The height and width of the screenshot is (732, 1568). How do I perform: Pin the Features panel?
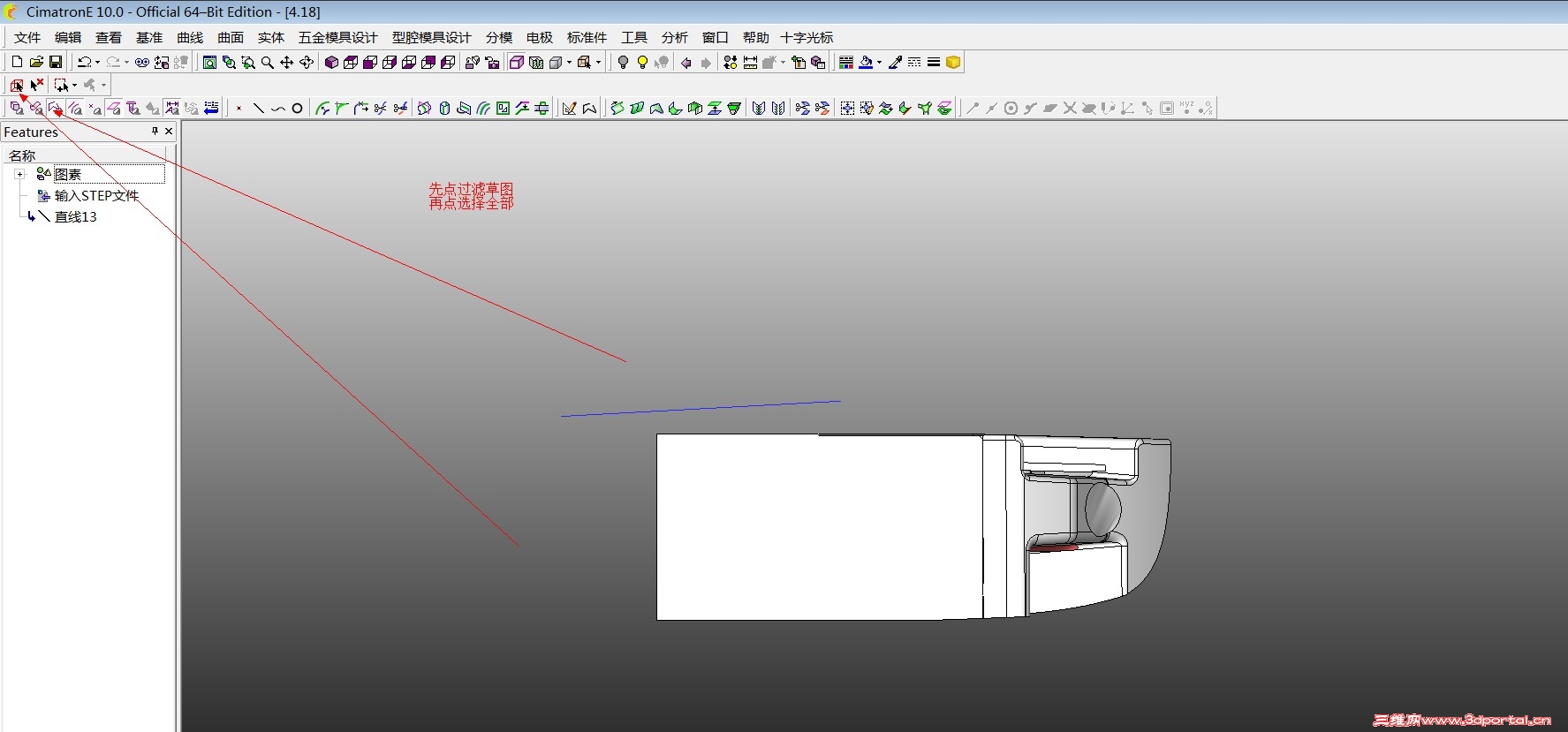(x=155, y=131)
